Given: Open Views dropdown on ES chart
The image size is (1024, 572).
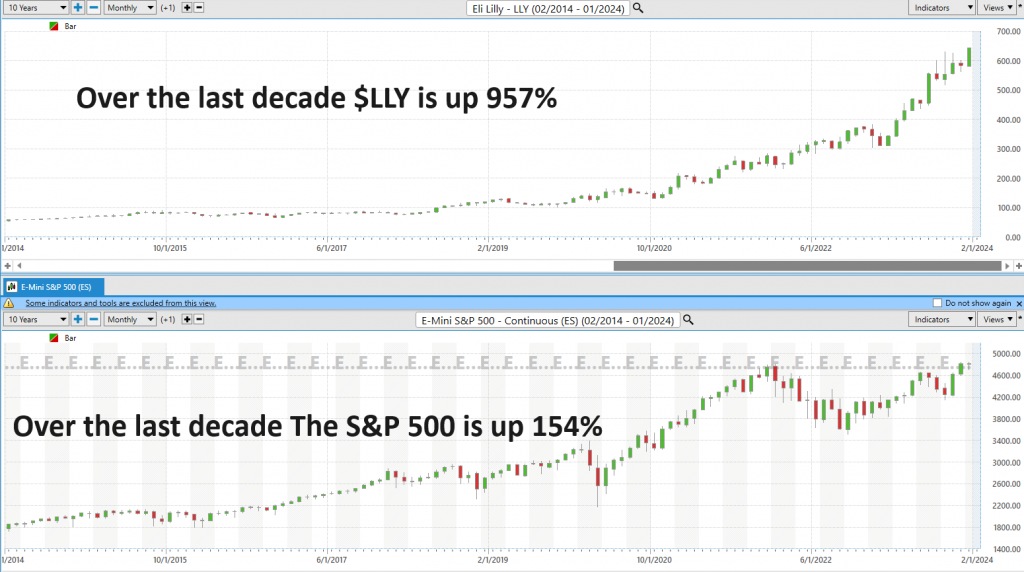Looking at the screenshot, I should tap(997, 319).
